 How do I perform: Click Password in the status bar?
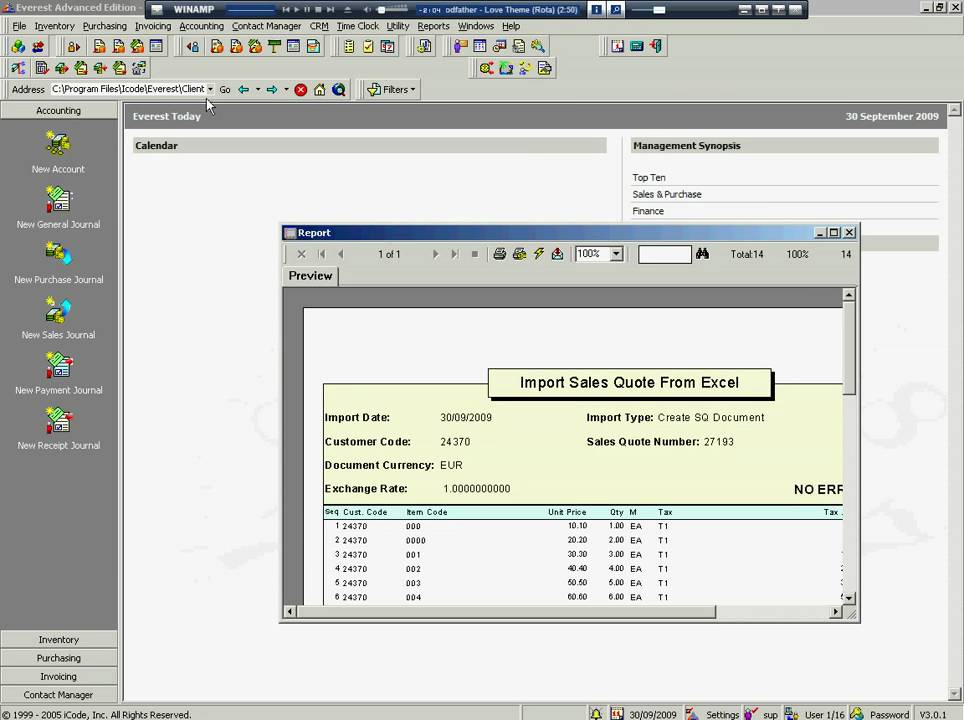(x=889, y=714)
